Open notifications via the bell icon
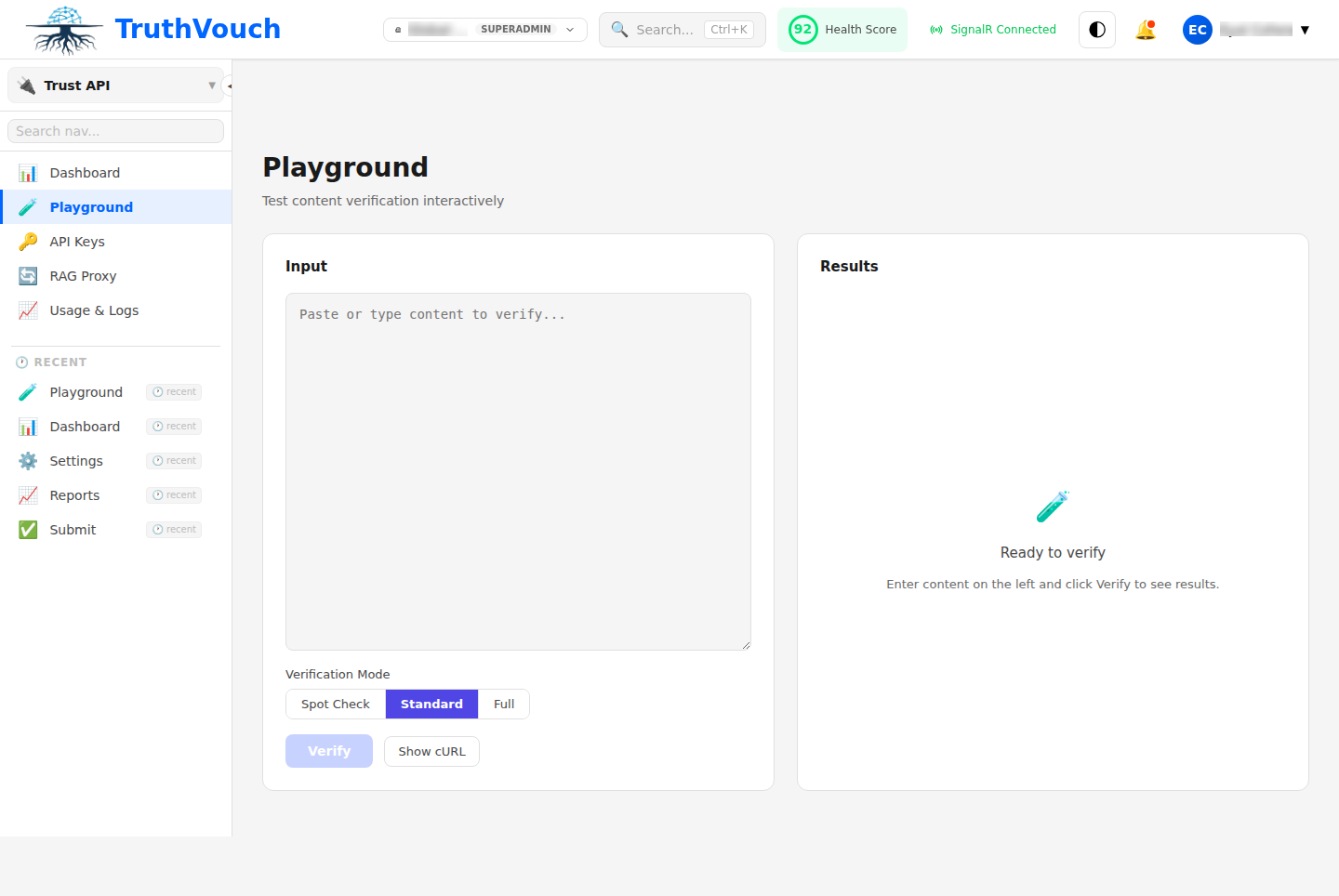Image resolution: width=1339 pixels, height=896 pixels. 1146,29
